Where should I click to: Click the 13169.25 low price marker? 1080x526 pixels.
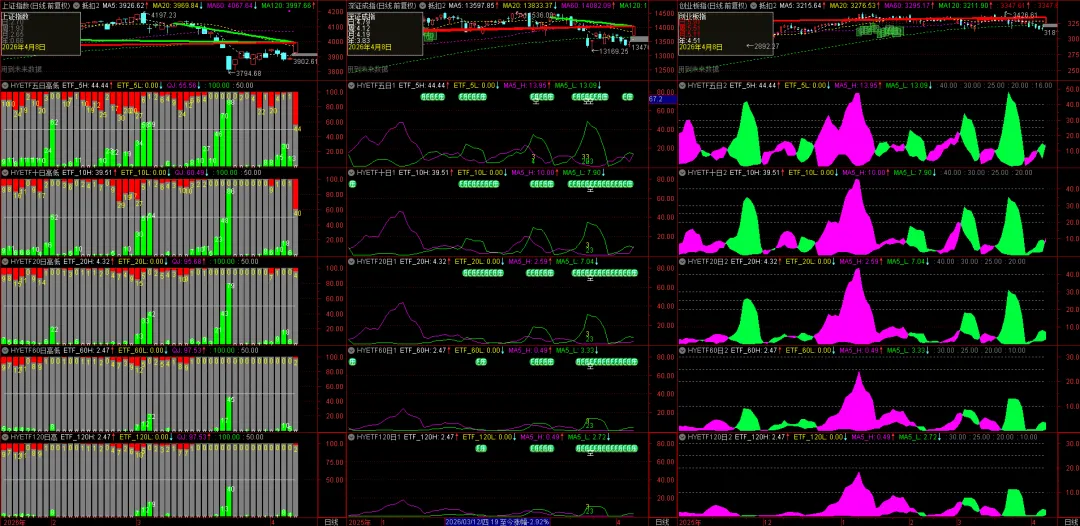tap(612, 52)
